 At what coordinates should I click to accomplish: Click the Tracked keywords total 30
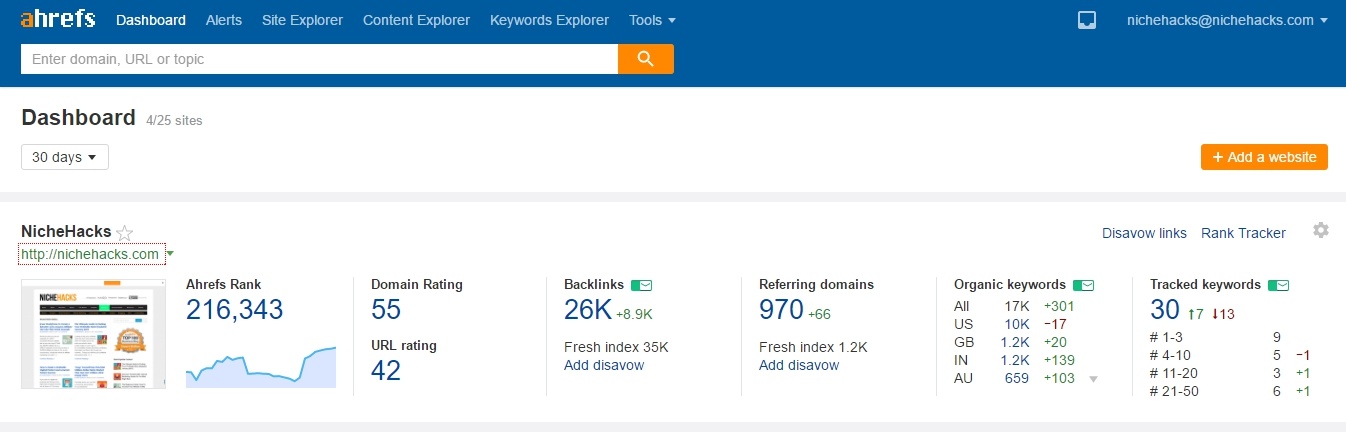pyautogui.click(x=1165, y=310)
